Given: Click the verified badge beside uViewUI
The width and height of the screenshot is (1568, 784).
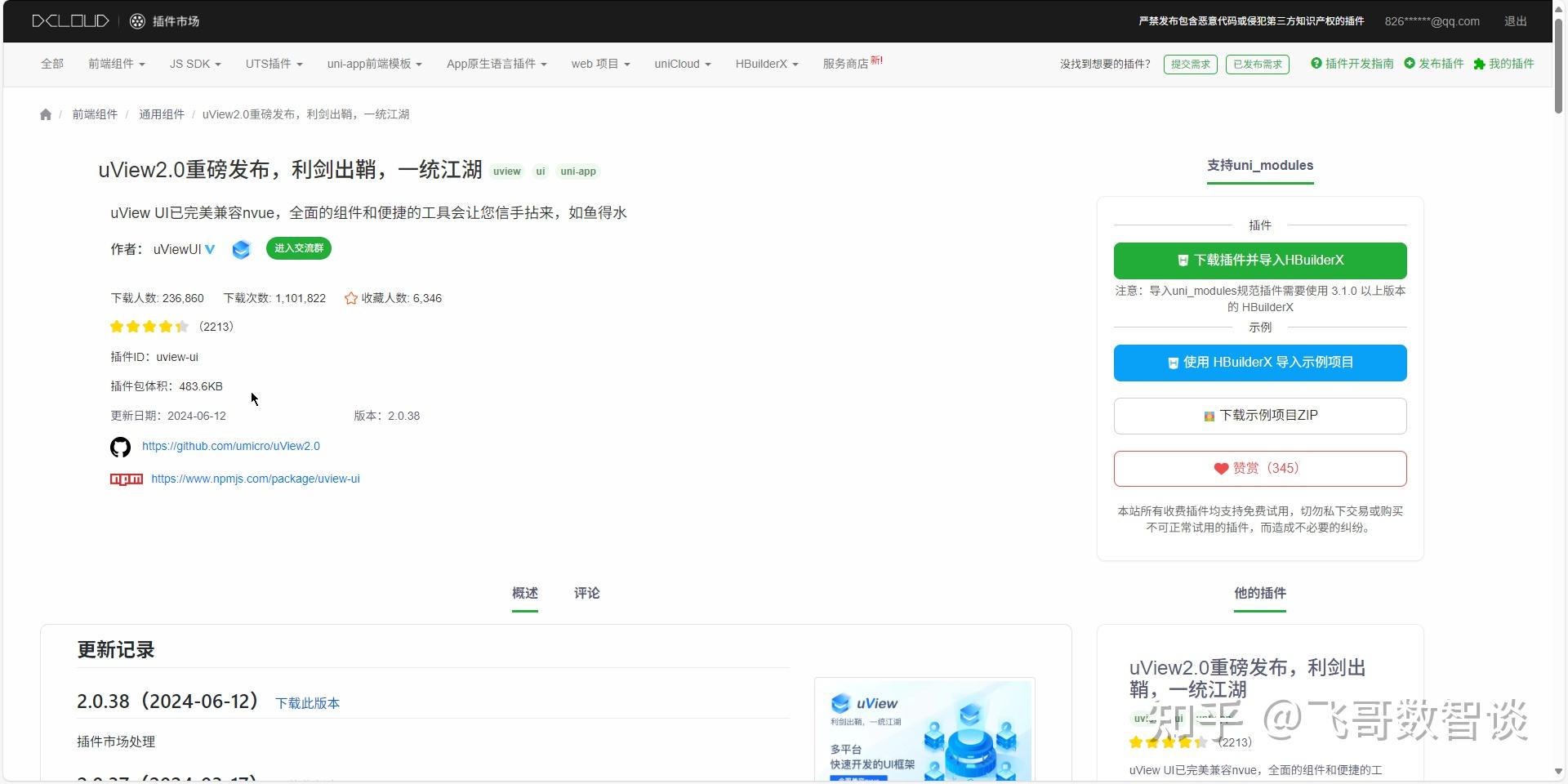Looking at the screenshot, I should coord(211,248).
